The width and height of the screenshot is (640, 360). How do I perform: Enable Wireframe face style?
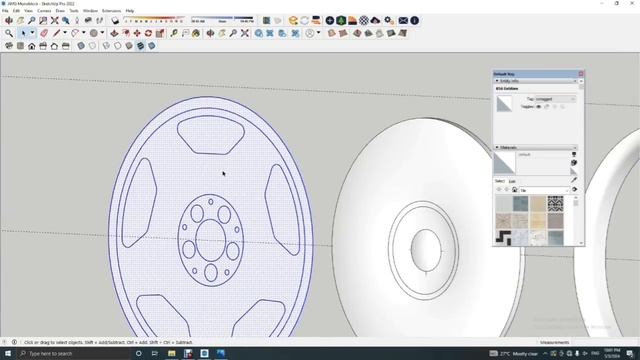(107, 46)
